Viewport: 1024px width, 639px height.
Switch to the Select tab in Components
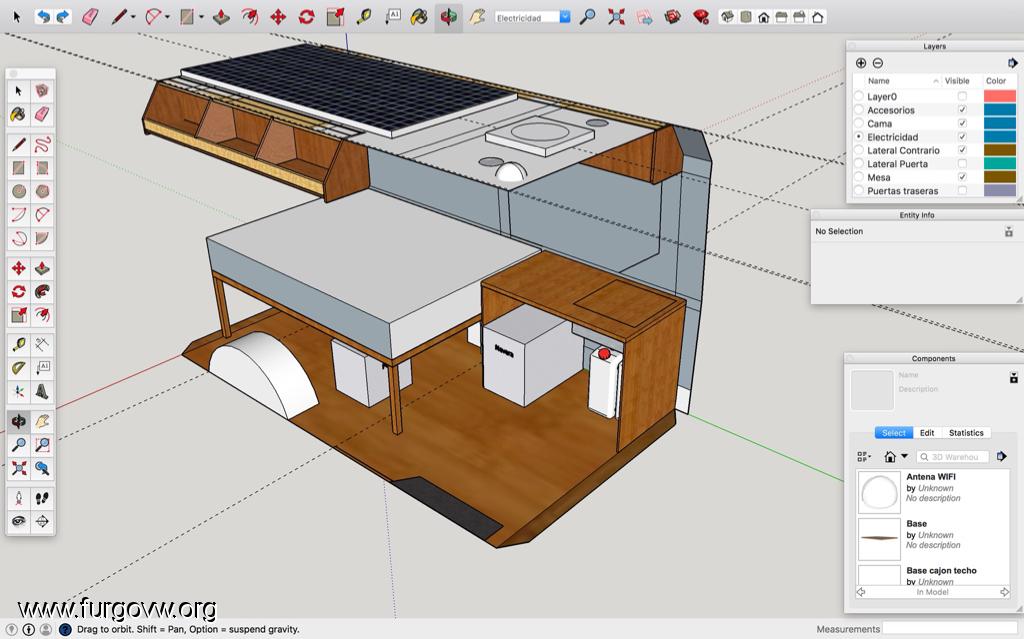(x=893, y=433)
